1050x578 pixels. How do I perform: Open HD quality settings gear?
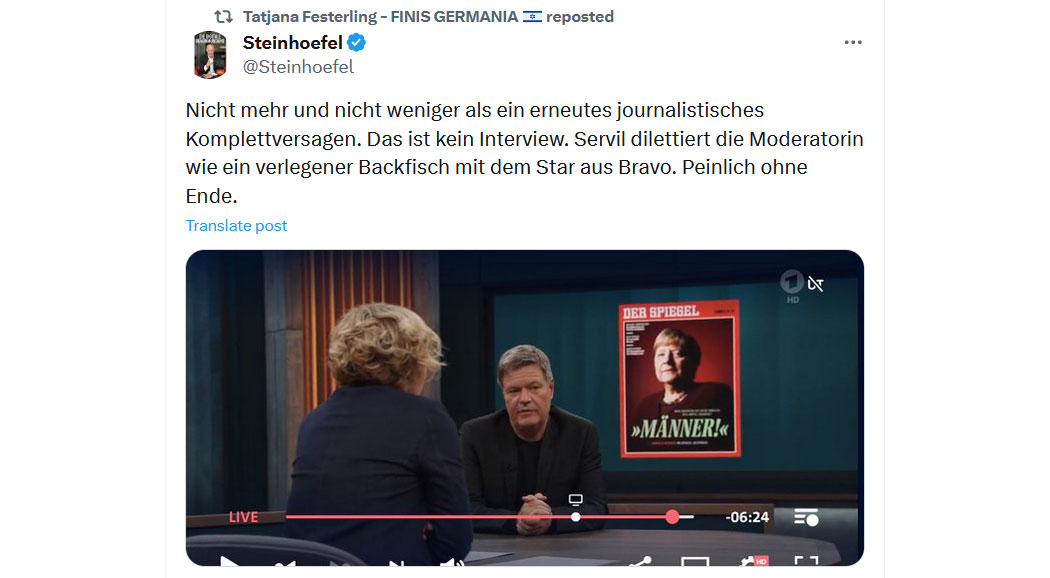753,561
